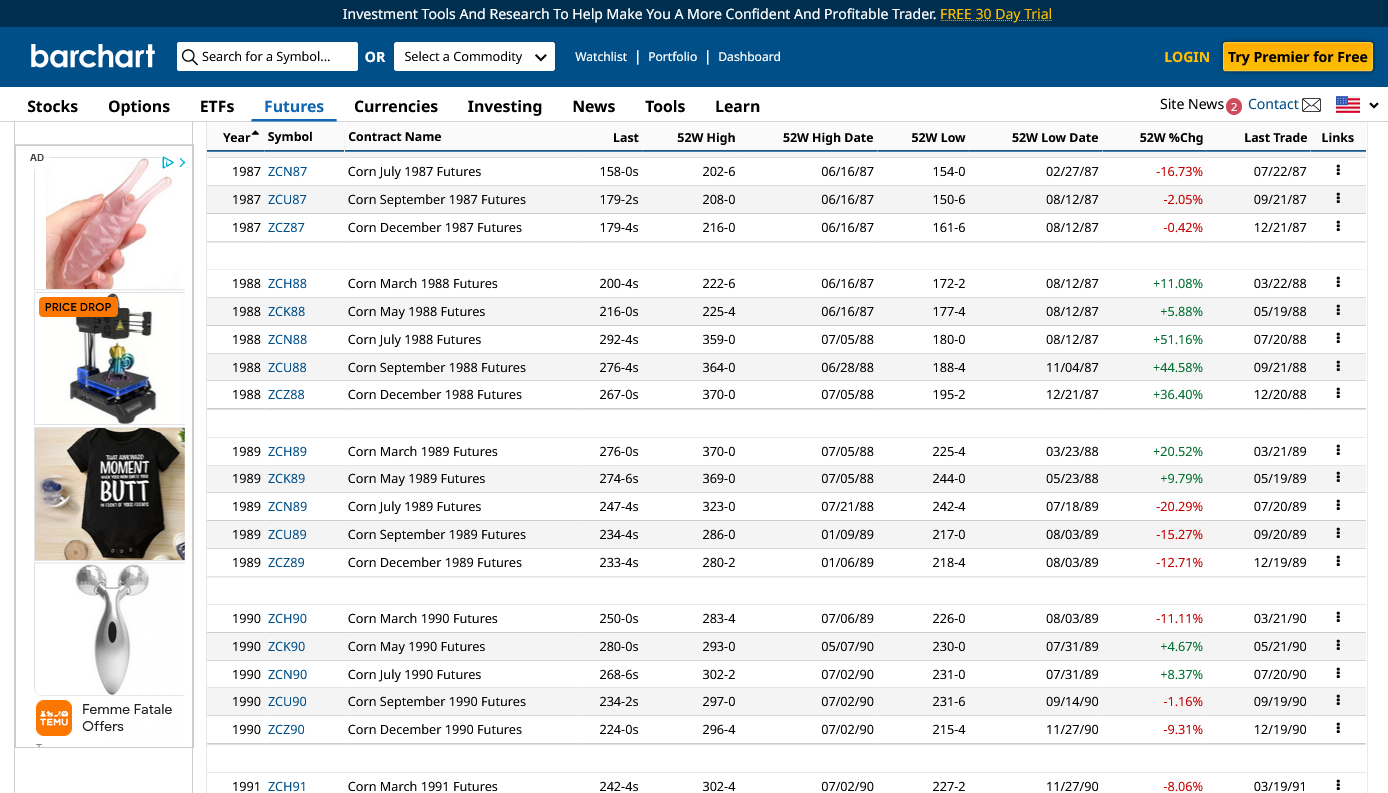Viewport: 1388px width, 793px height.
Task: Click the black onesie ad image
Action: tap(110, 494)
